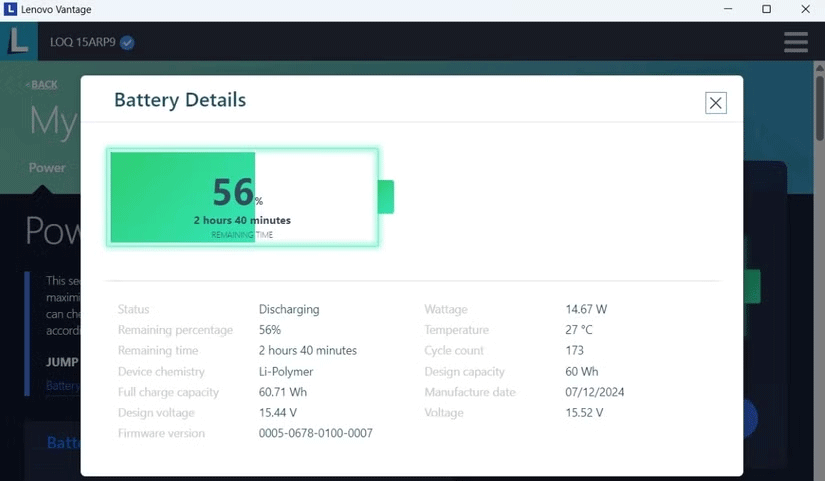Click the LOQ 15ARP9 device name
This screenshot has height=481, width=825.
(83, 42)
